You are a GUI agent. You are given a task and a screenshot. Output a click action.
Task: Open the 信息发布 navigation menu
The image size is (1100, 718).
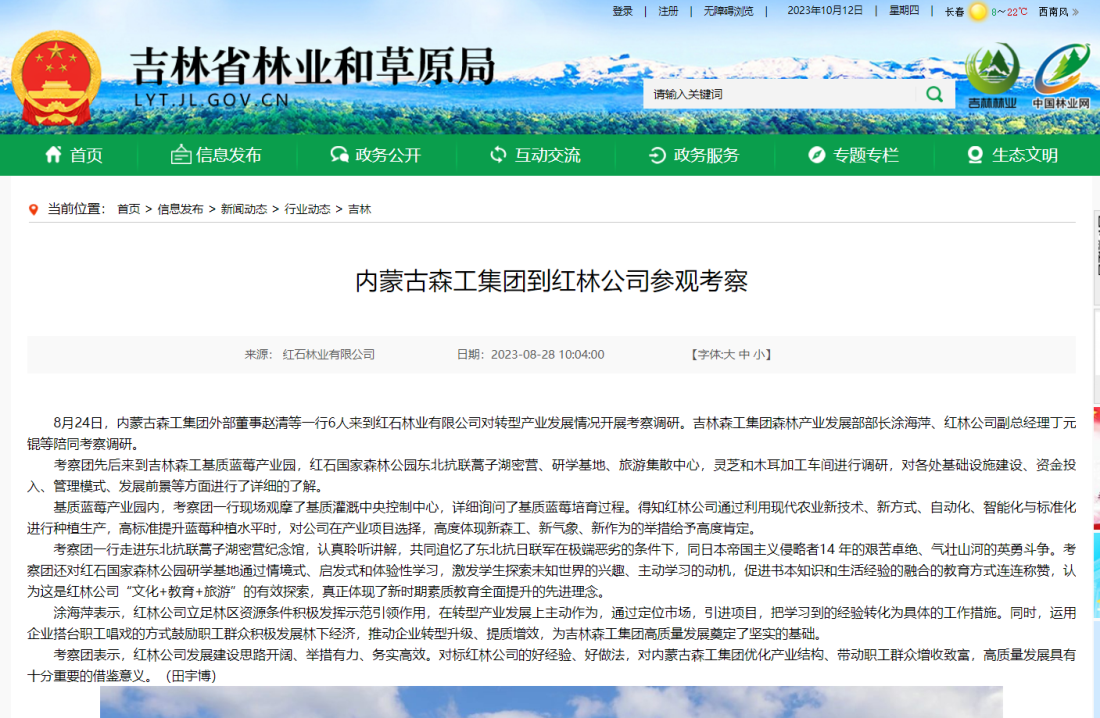[216, 155]
